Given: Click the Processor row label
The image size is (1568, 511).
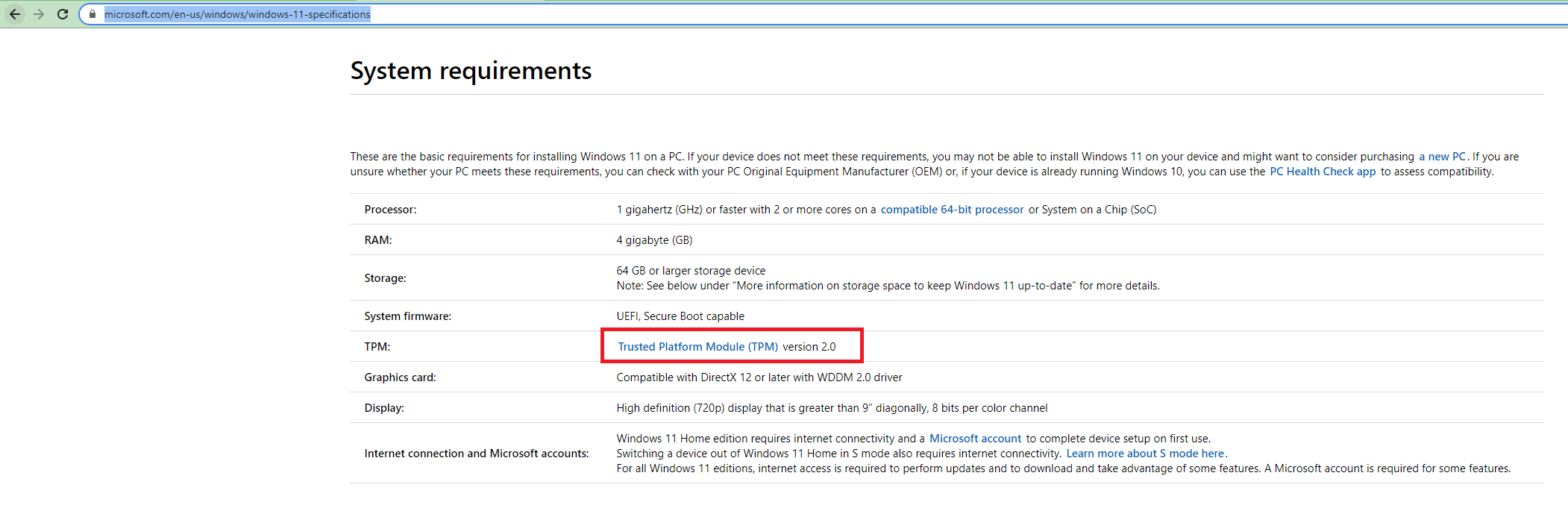Looking at the screenshot, I should 390,210.
